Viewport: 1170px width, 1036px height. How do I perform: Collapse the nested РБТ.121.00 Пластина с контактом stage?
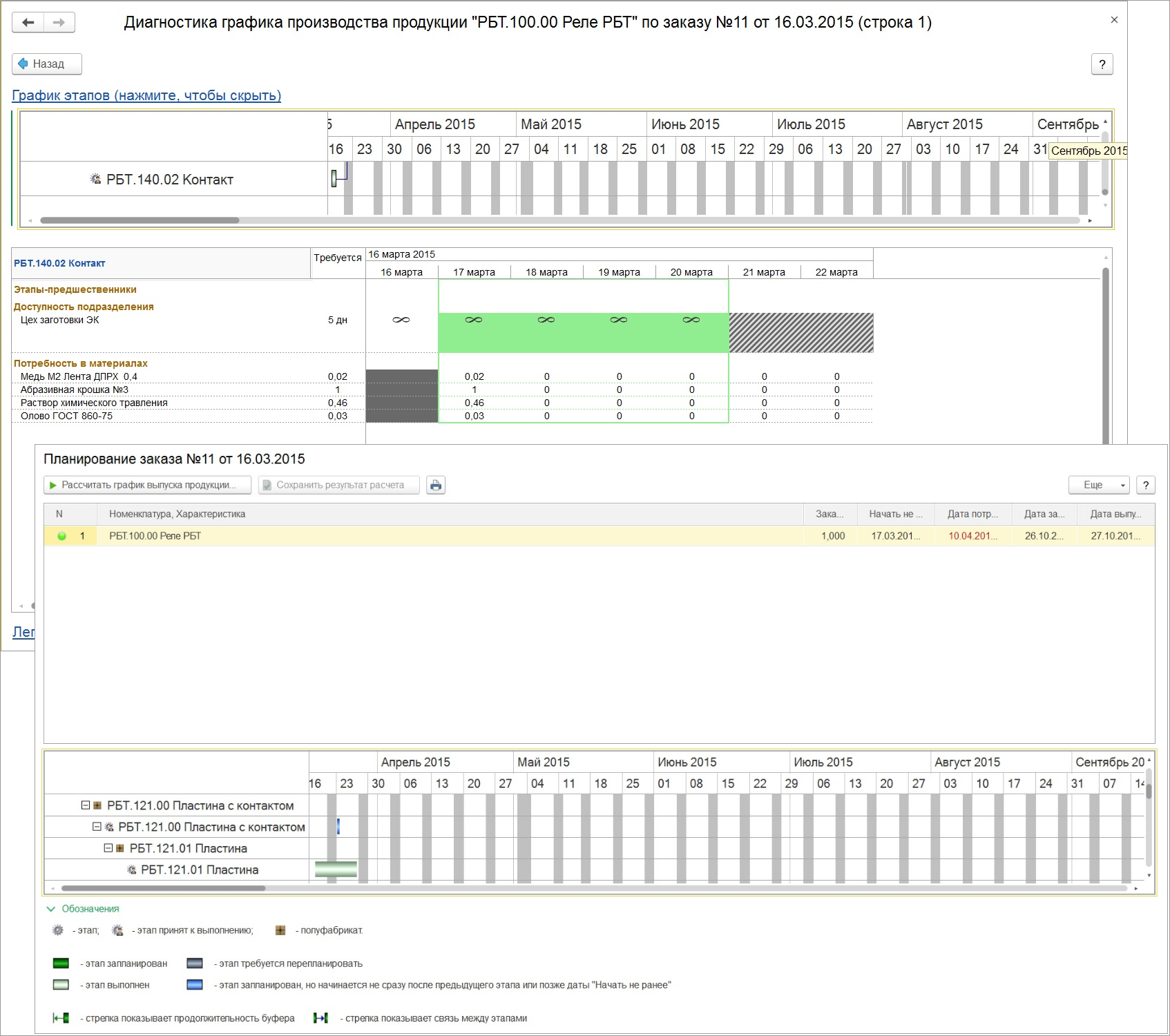pos(97,827)
